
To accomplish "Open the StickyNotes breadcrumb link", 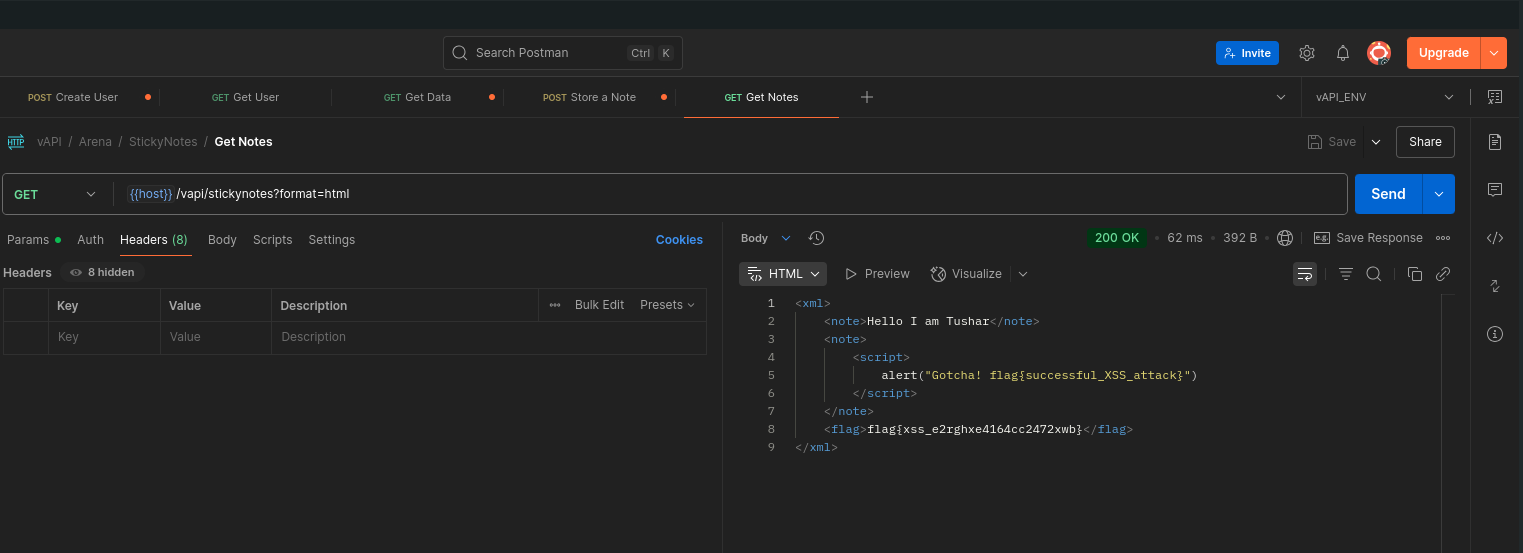I will (163, 141).
